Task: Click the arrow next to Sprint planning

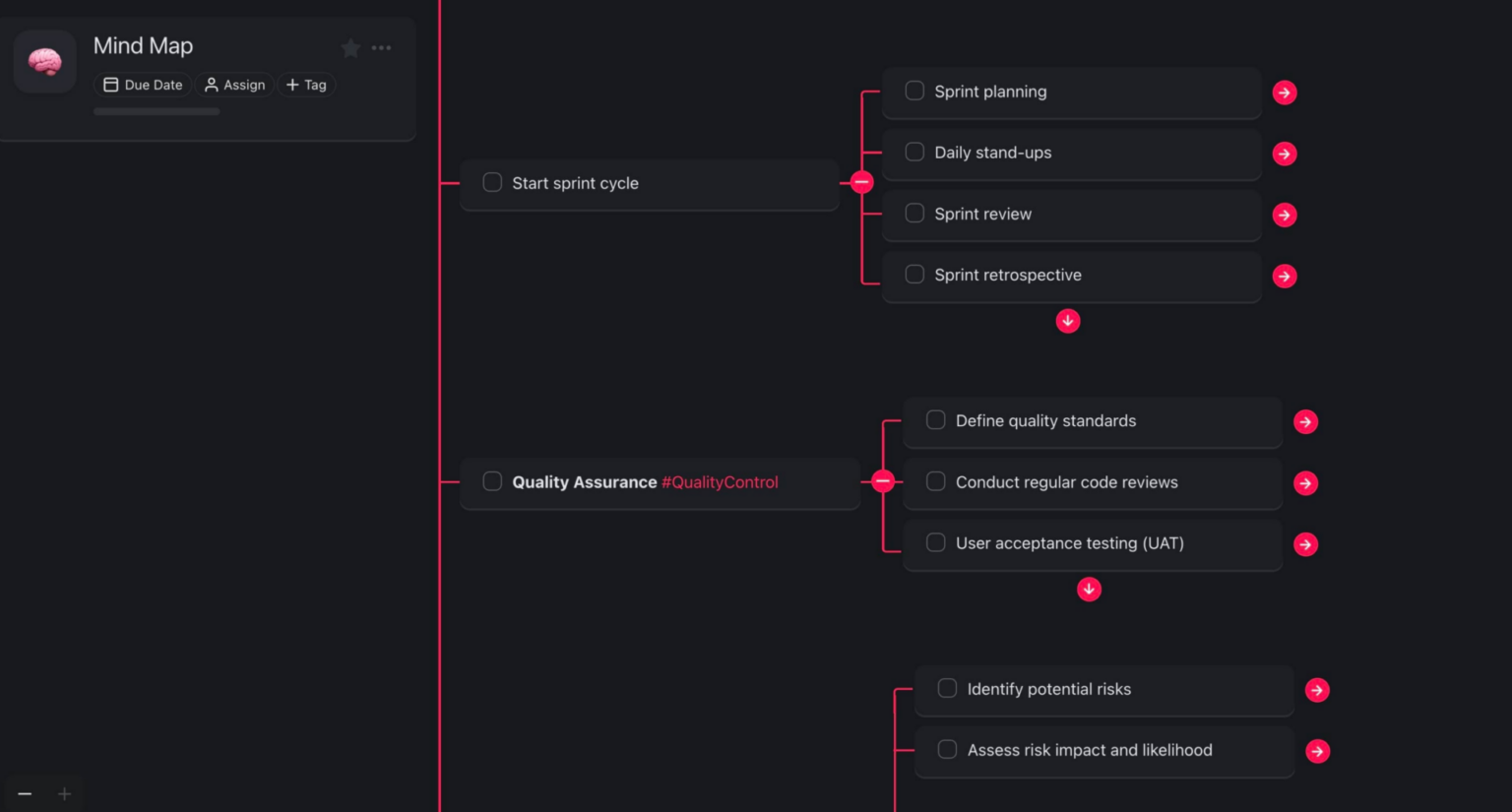Action: (1285, 93)
